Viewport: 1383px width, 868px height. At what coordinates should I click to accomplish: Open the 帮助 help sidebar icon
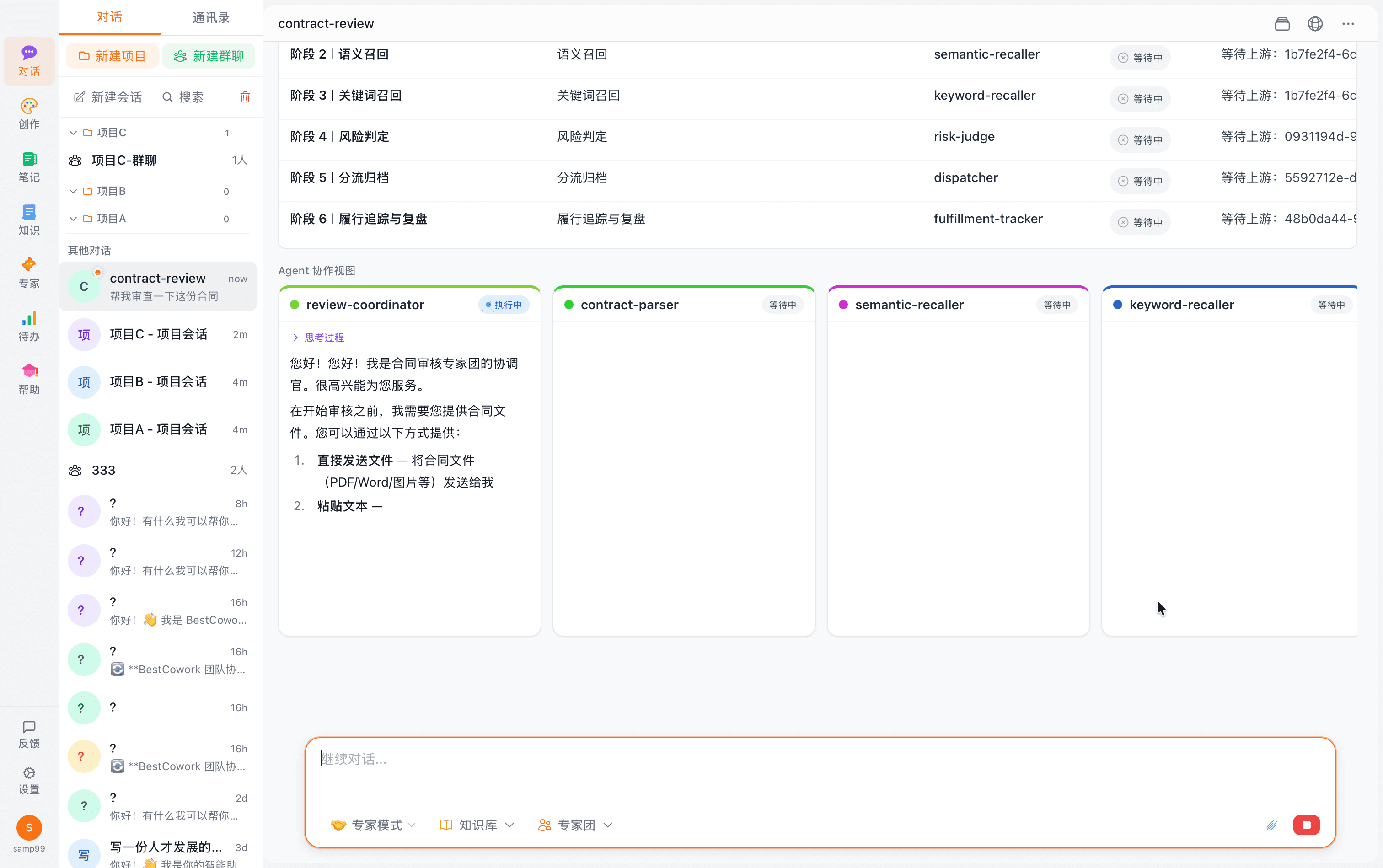29,379
